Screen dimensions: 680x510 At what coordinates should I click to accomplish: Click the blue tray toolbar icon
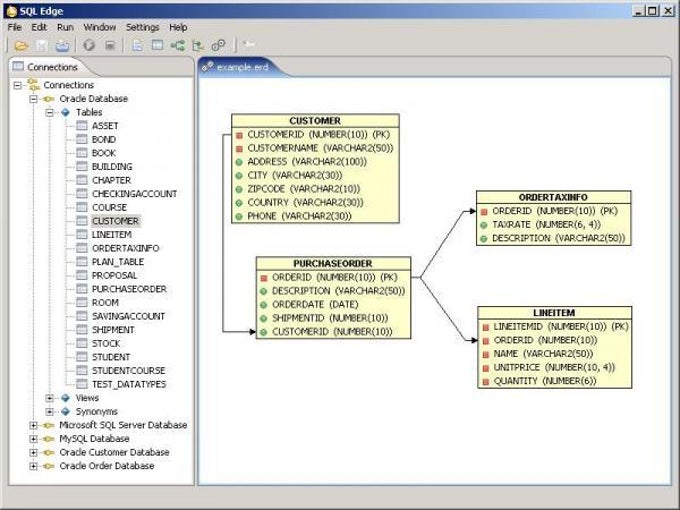pyautogui.click(x=62, y=45)
